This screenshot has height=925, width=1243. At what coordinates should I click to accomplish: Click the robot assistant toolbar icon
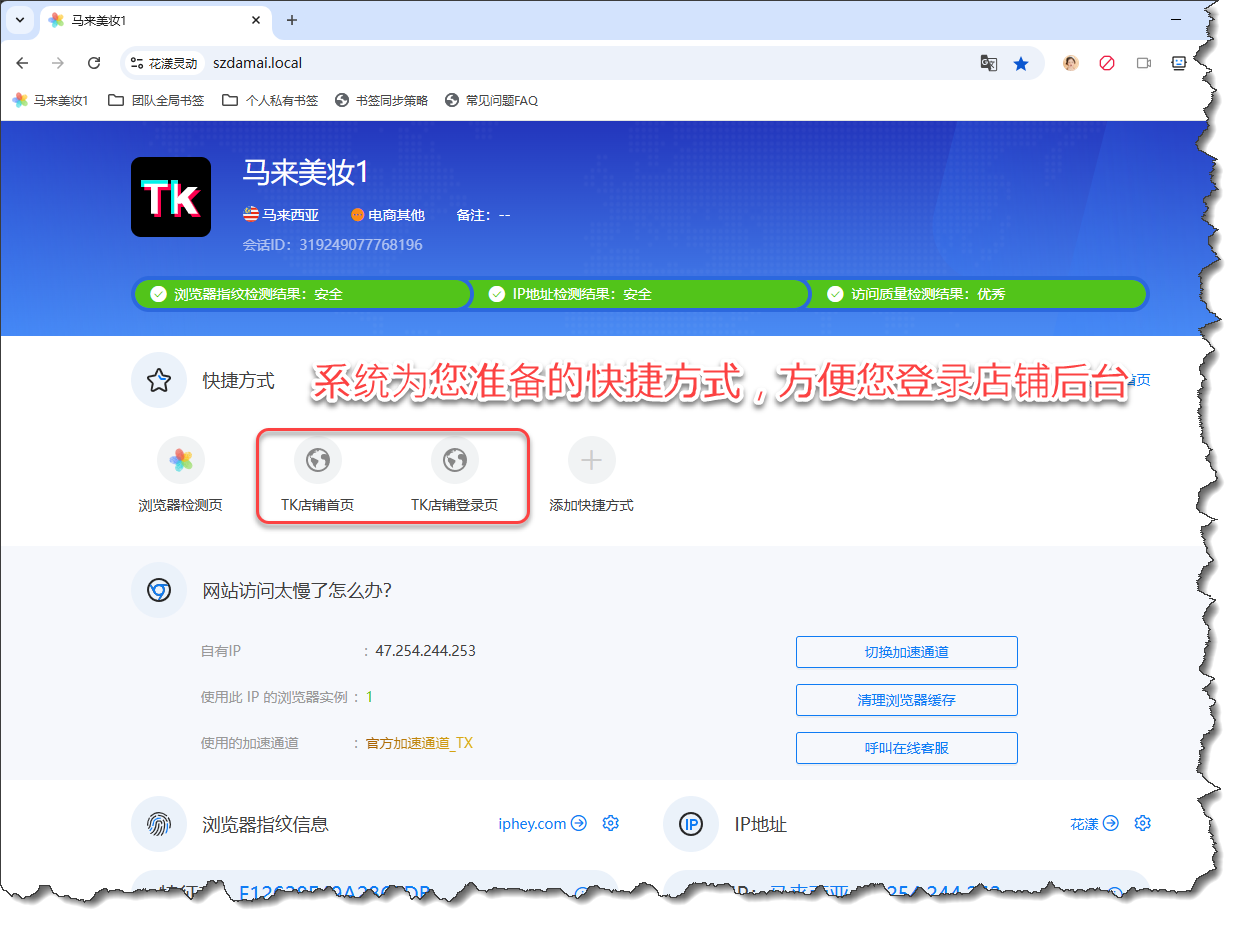(1179, 63)
